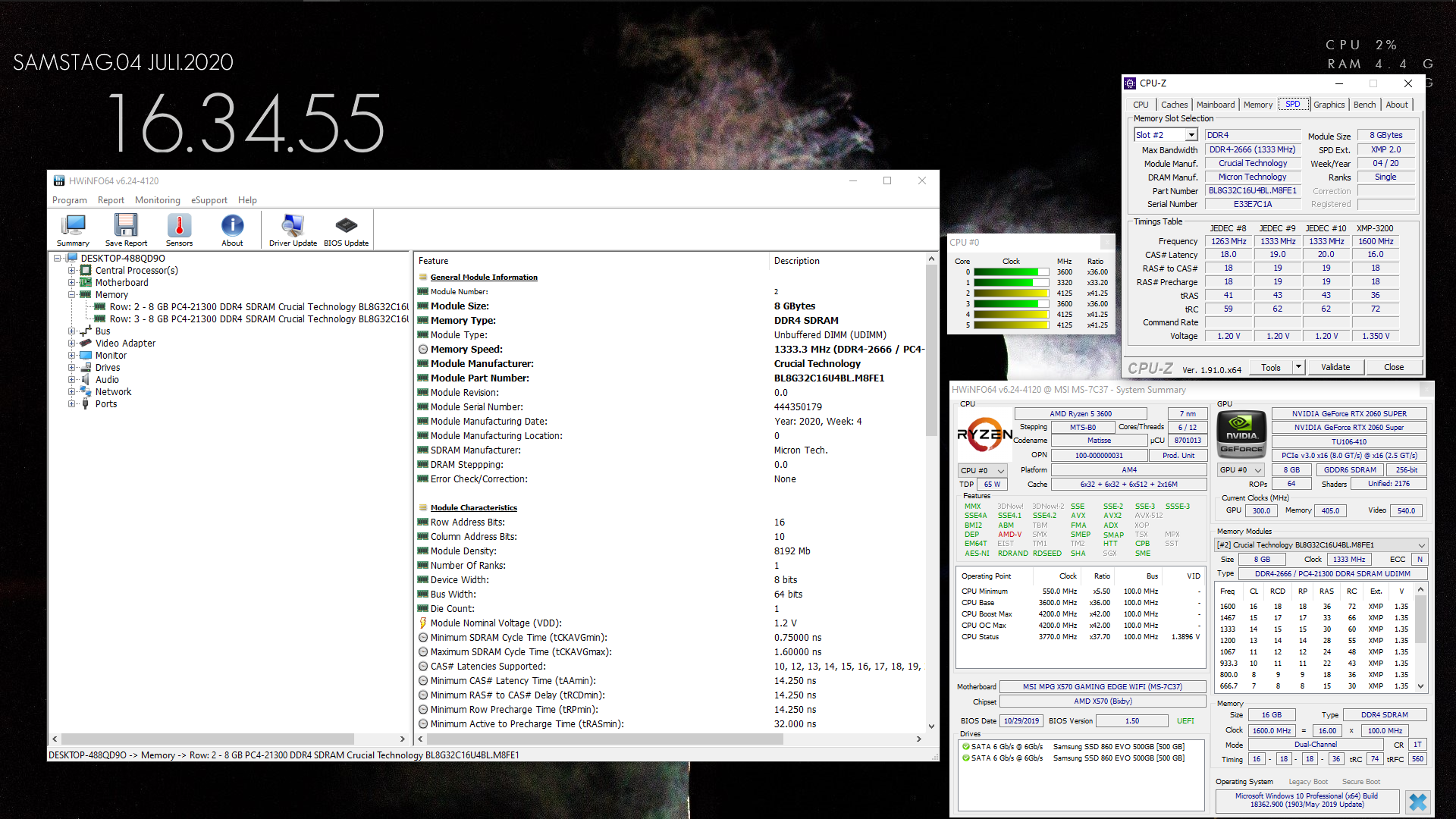Open the eSupport menu
This screenshot has height=819, width=1456.
(209, 200)
